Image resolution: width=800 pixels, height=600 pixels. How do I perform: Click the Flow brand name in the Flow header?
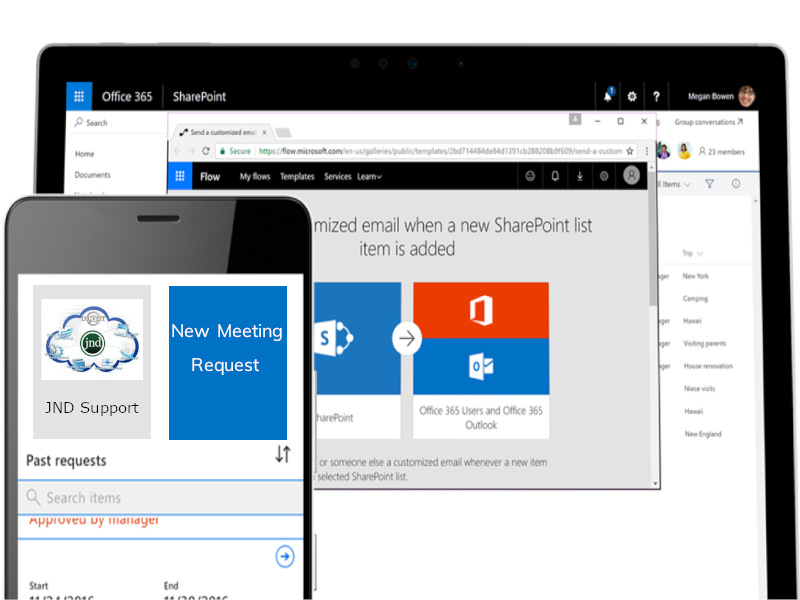click(210, 177)
